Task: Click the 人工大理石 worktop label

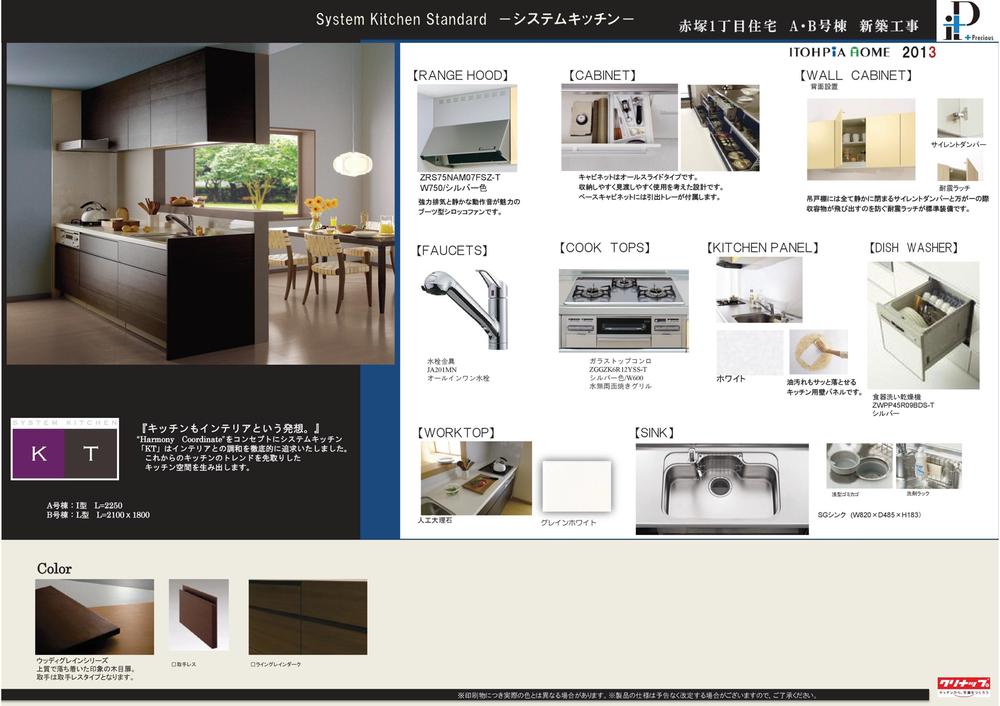Action: pos(437,522)
